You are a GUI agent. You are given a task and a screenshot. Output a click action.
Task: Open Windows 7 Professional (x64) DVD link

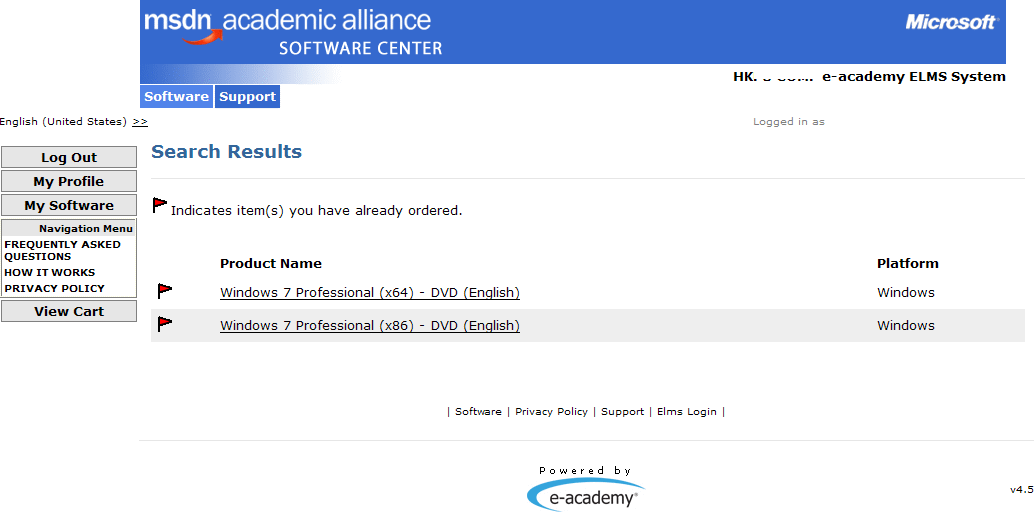coord(370,292)
